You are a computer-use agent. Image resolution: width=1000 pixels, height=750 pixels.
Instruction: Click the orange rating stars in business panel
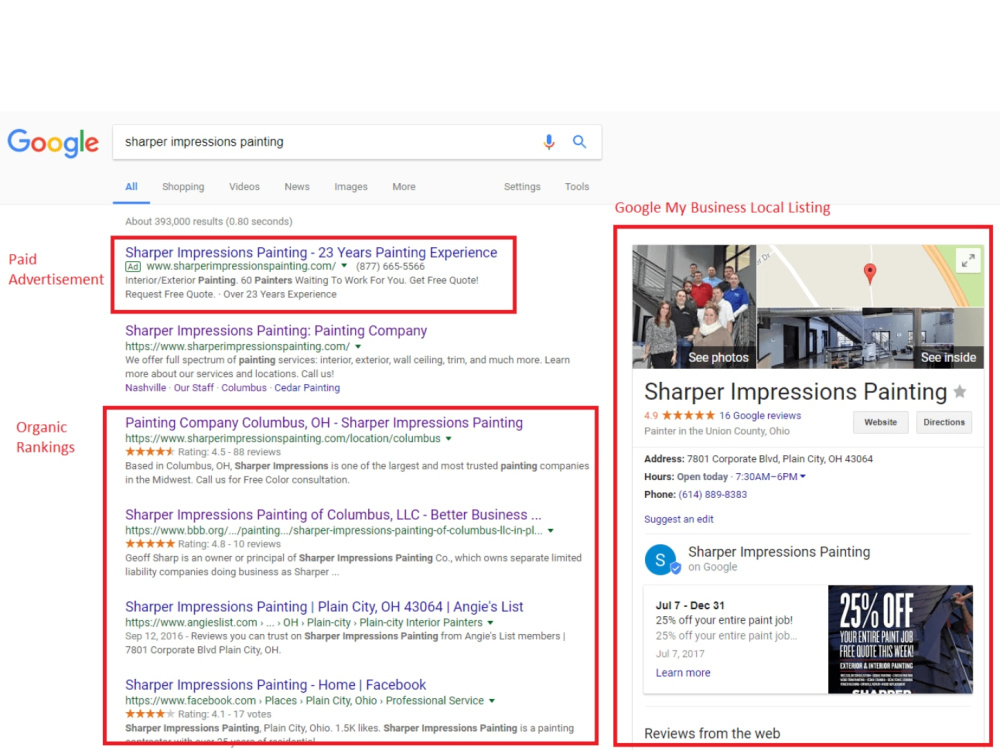coord(688,415)
